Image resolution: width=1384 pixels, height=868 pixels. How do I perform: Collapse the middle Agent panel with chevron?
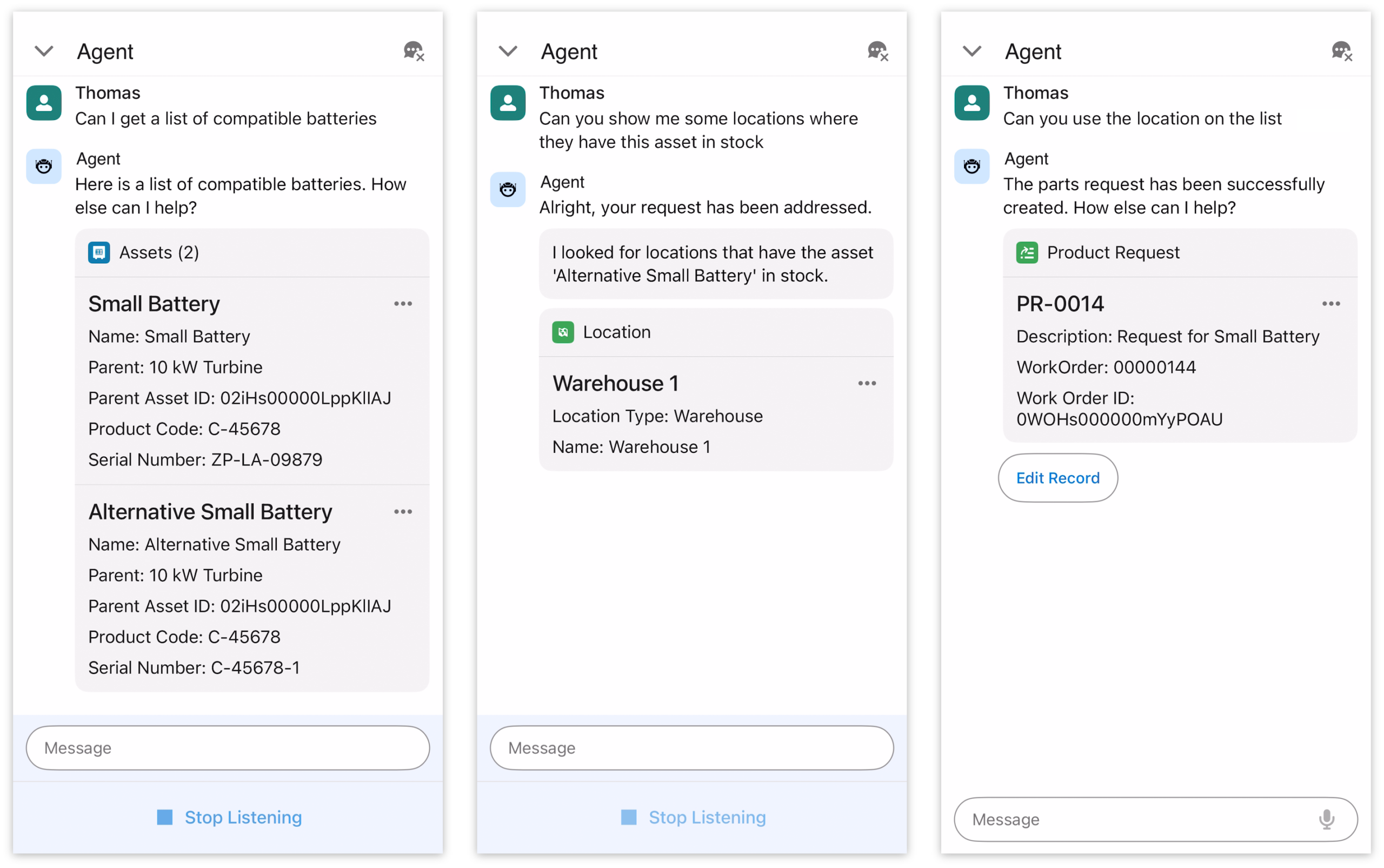pos(508,52)
